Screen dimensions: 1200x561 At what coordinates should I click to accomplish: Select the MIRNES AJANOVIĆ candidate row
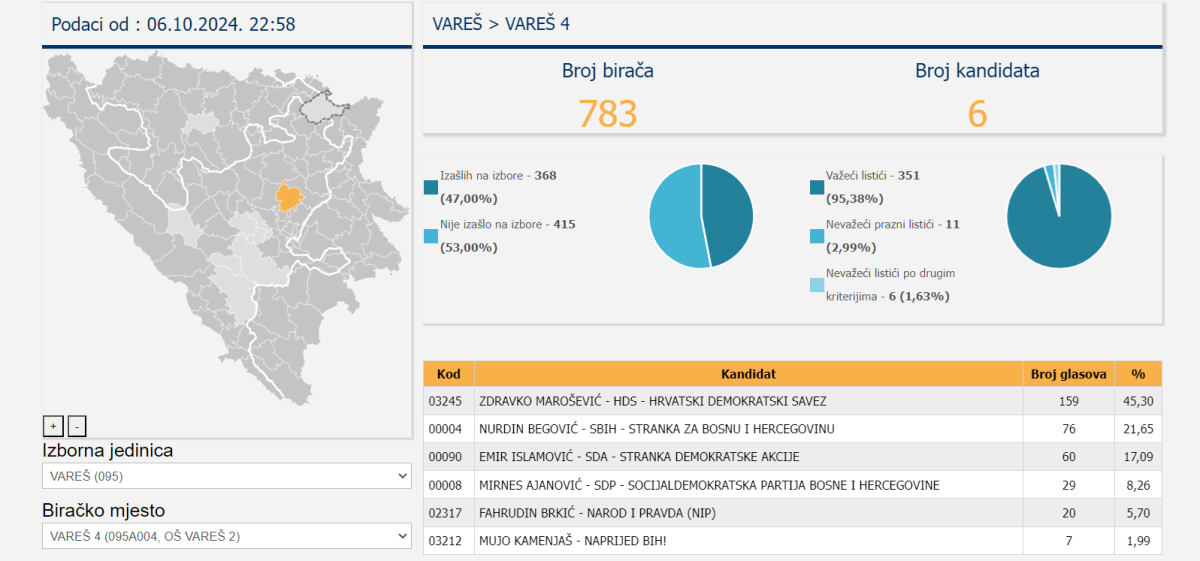793,485
